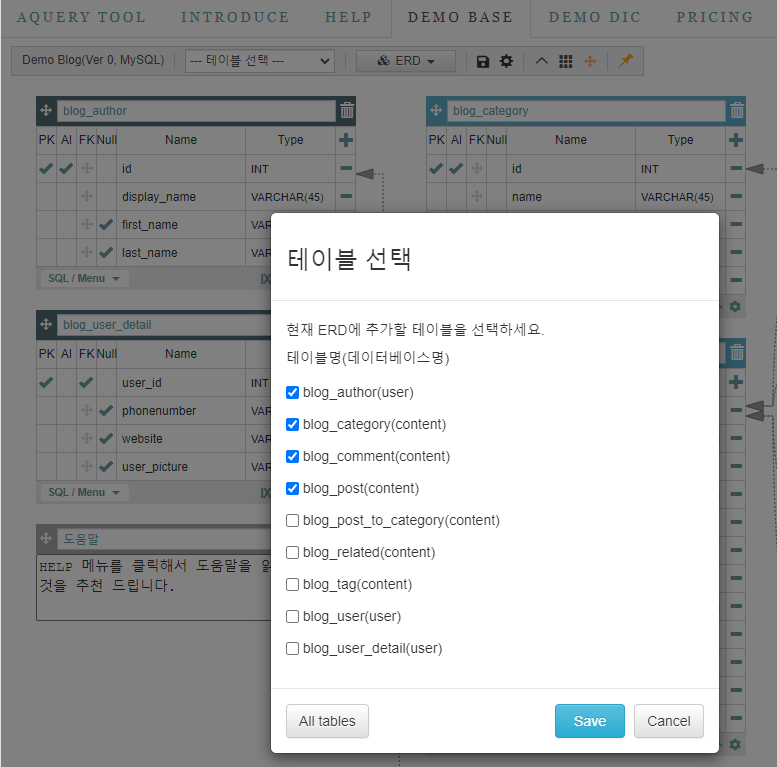The image size is (777, 767).
Task: Click the orange move arrows toolbar icon
Action: point(590,61)
